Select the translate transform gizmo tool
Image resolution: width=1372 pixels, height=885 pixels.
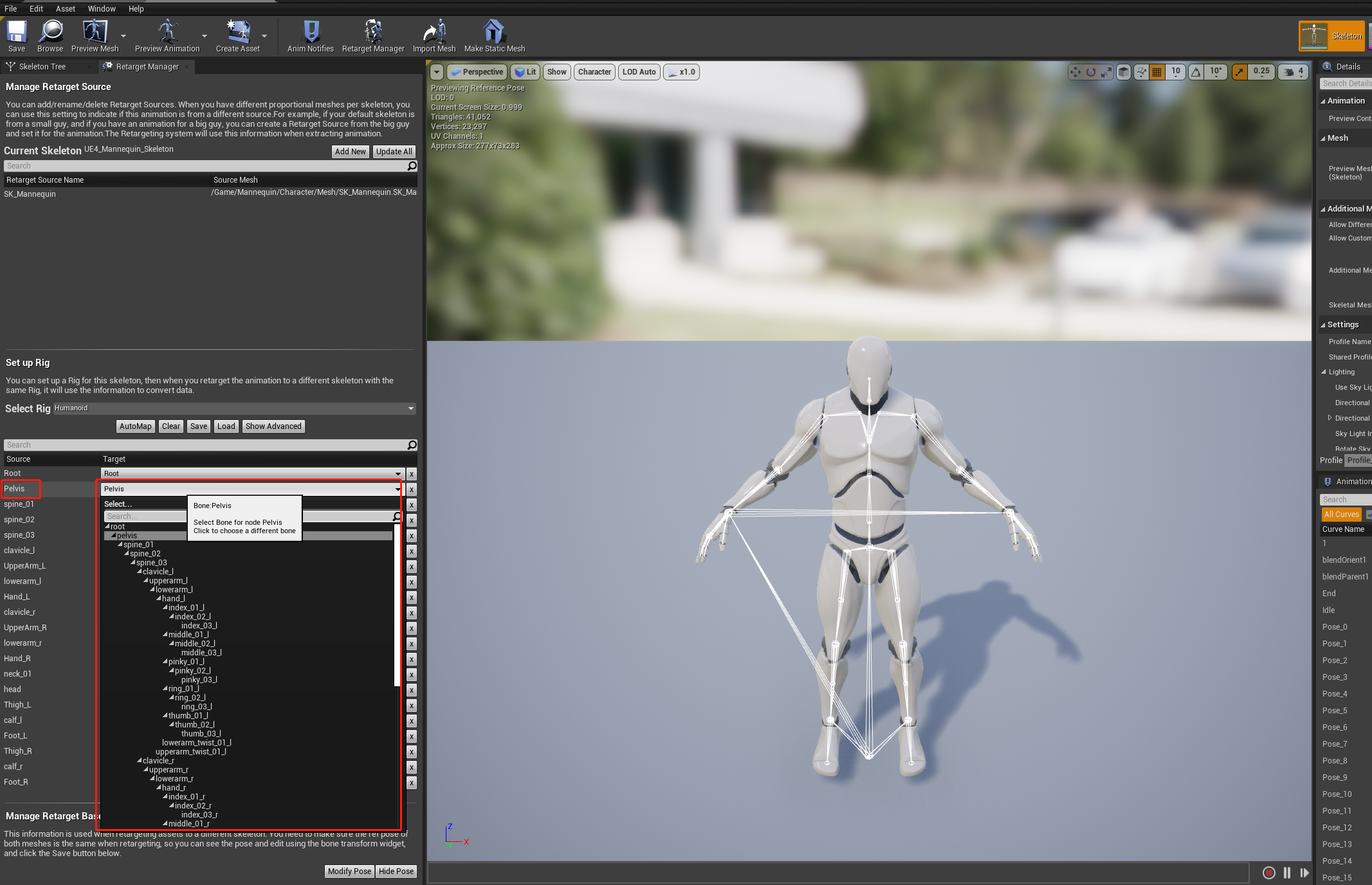1075,72
